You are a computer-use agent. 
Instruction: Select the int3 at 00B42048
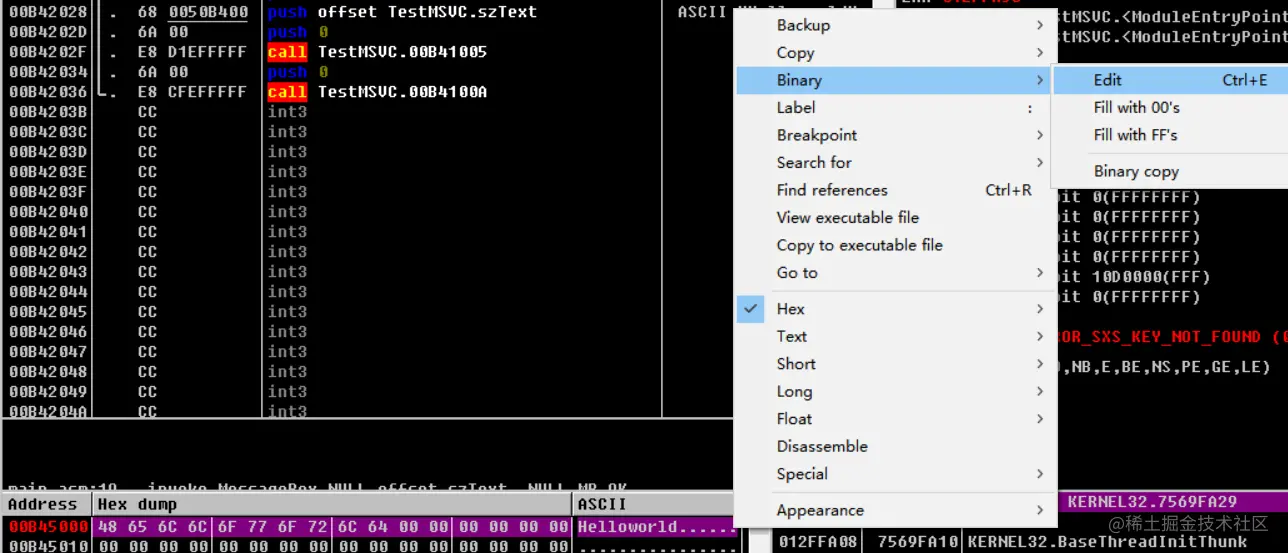[287, 372]
